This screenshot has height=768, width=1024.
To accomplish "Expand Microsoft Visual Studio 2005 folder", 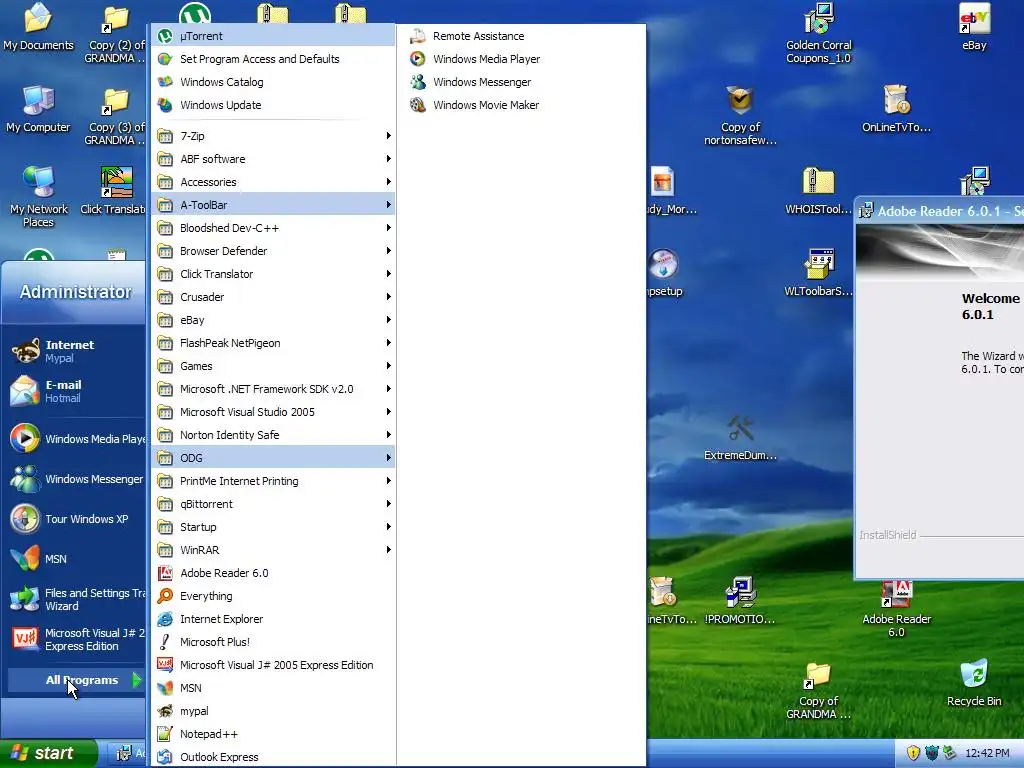I will 273,411.
